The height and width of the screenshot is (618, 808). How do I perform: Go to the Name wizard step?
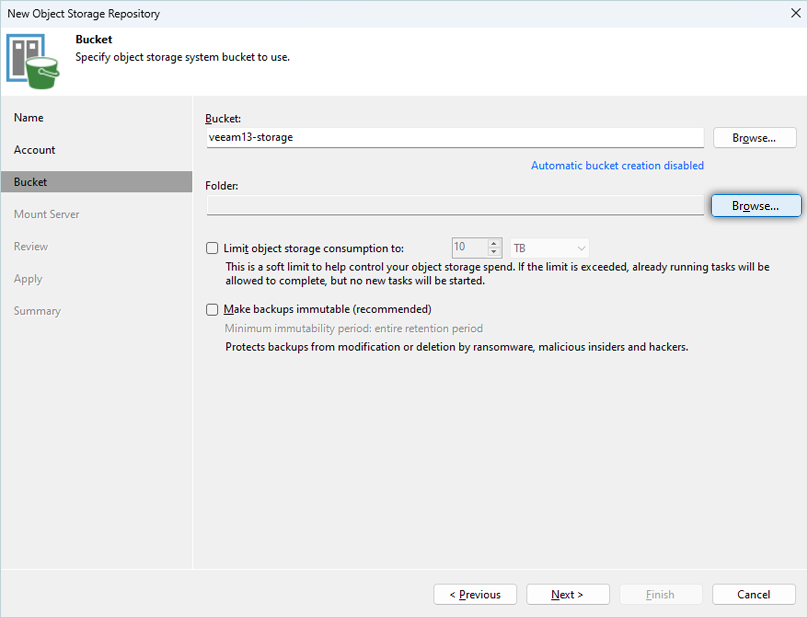(29, 118)
